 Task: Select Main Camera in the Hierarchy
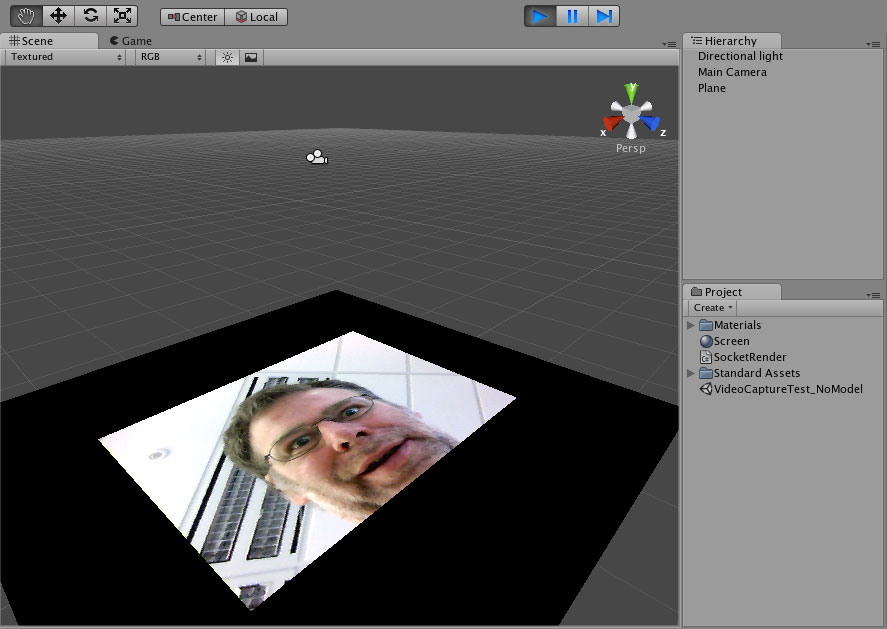tap(733, 71)
